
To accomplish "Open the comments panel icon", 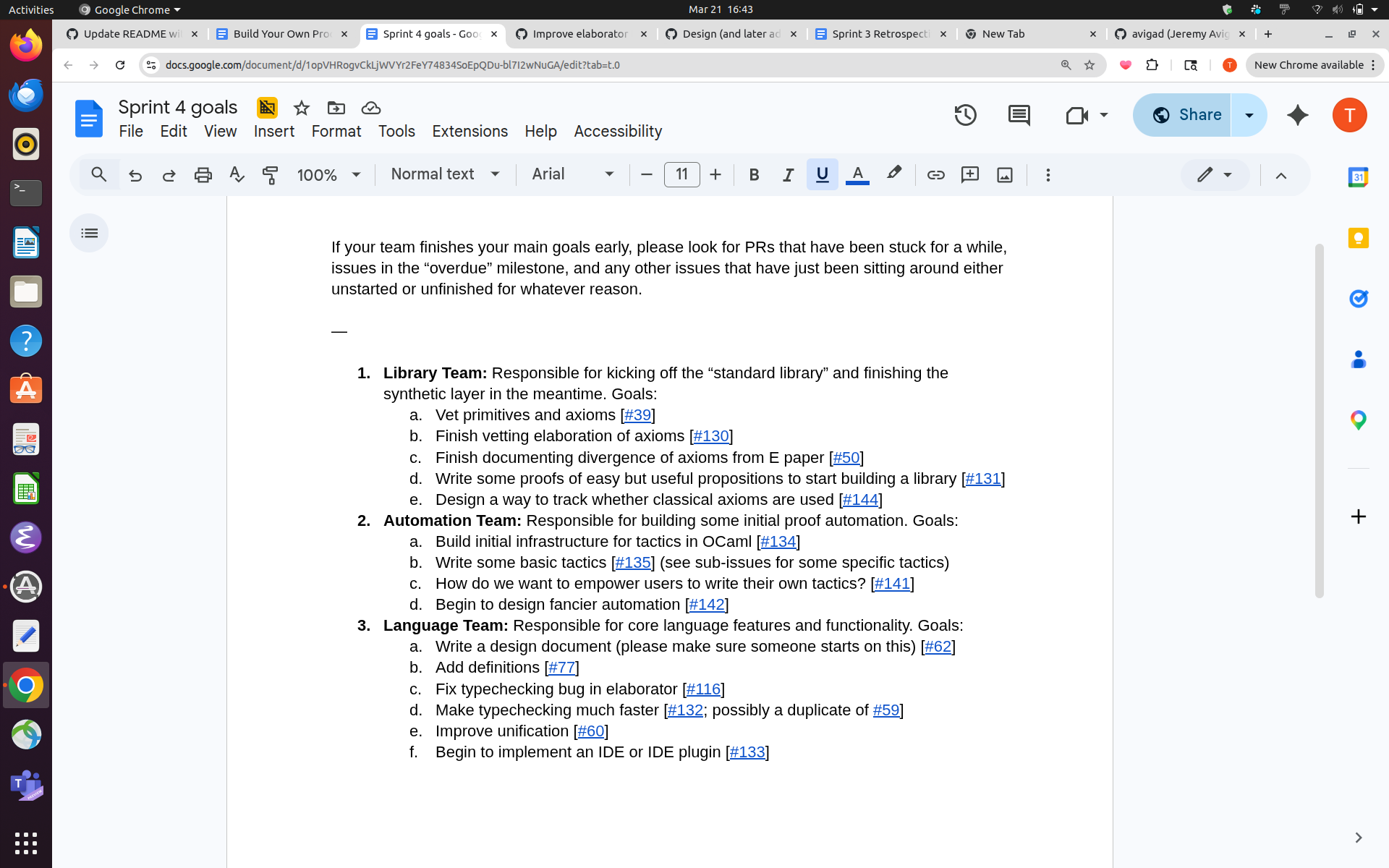I will [1019, 115].
